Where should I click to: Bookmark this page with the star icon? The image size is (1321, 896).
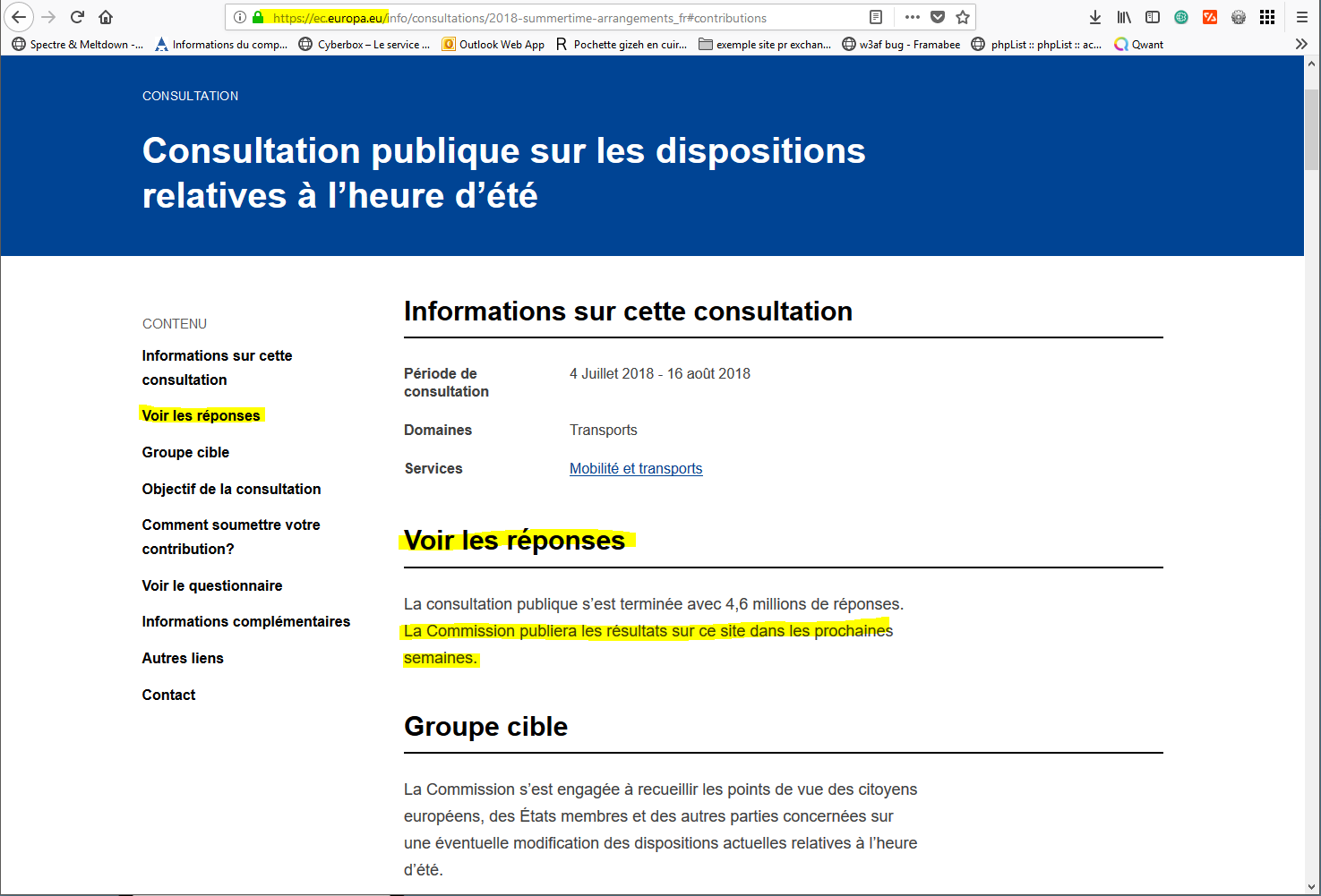[963, 17]
